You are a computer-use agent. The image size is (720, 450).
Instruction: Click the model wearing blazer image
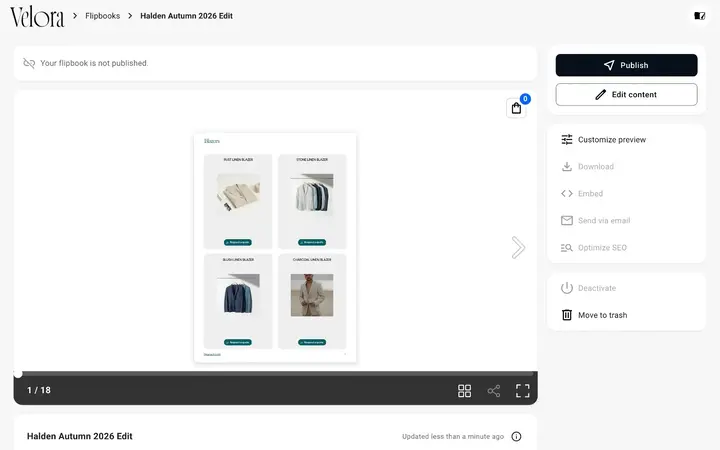click(x=312, y=295)
